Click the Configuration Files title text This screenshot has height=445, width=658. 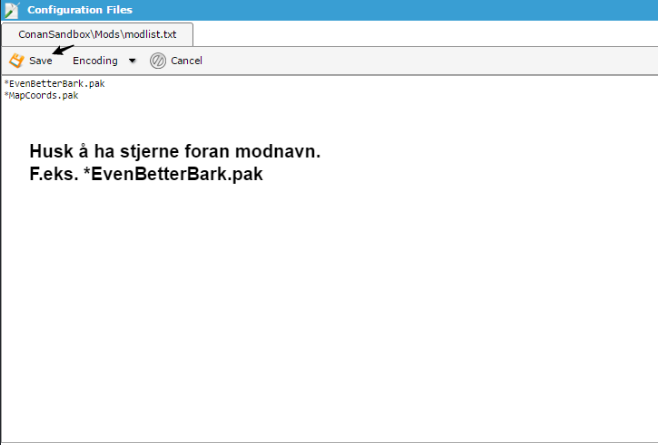[x=80, y=10]
